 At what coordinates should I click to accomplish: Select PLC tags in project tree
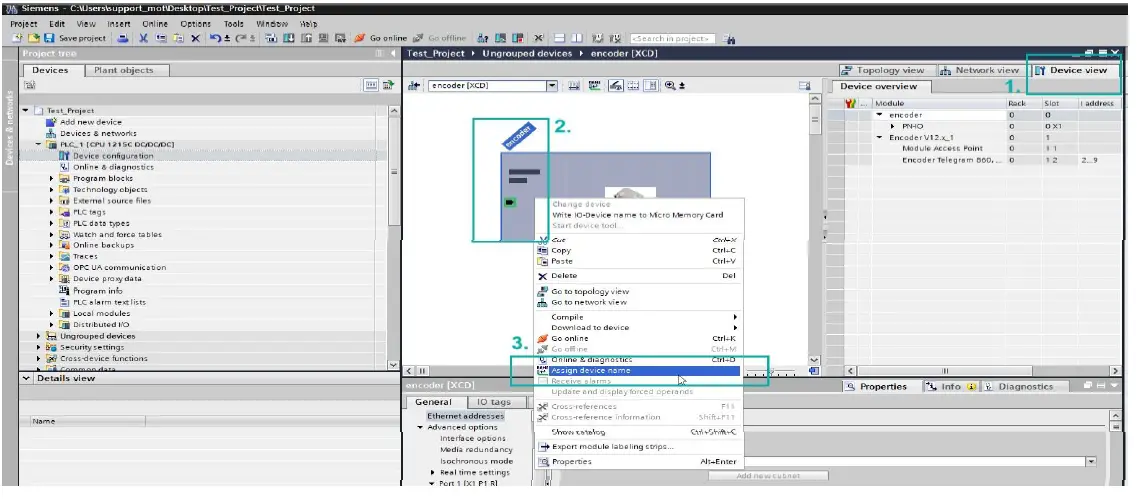point(89,212)
